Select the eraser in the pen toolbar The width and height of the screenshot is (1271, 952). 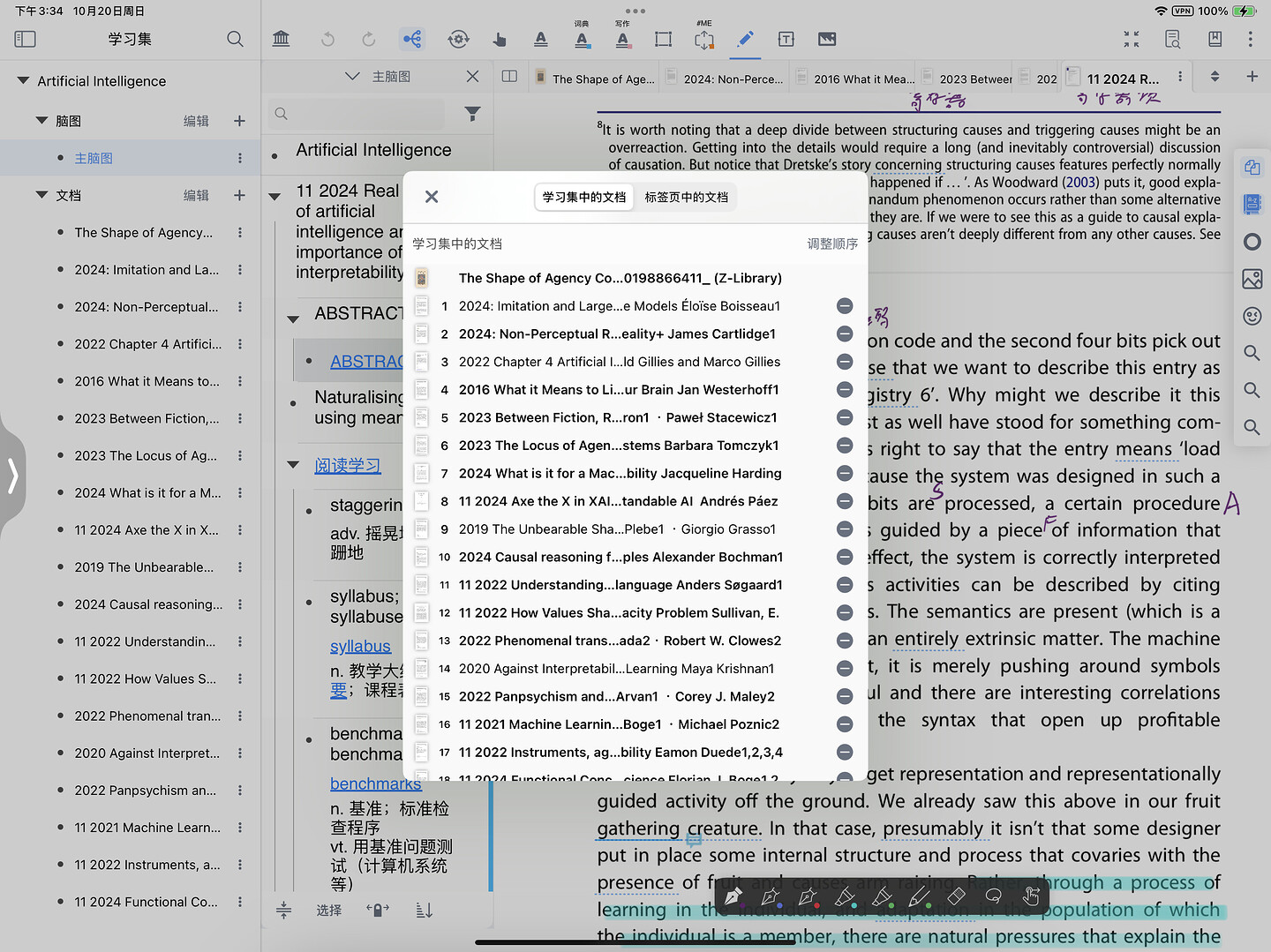(x=956, y=896)
